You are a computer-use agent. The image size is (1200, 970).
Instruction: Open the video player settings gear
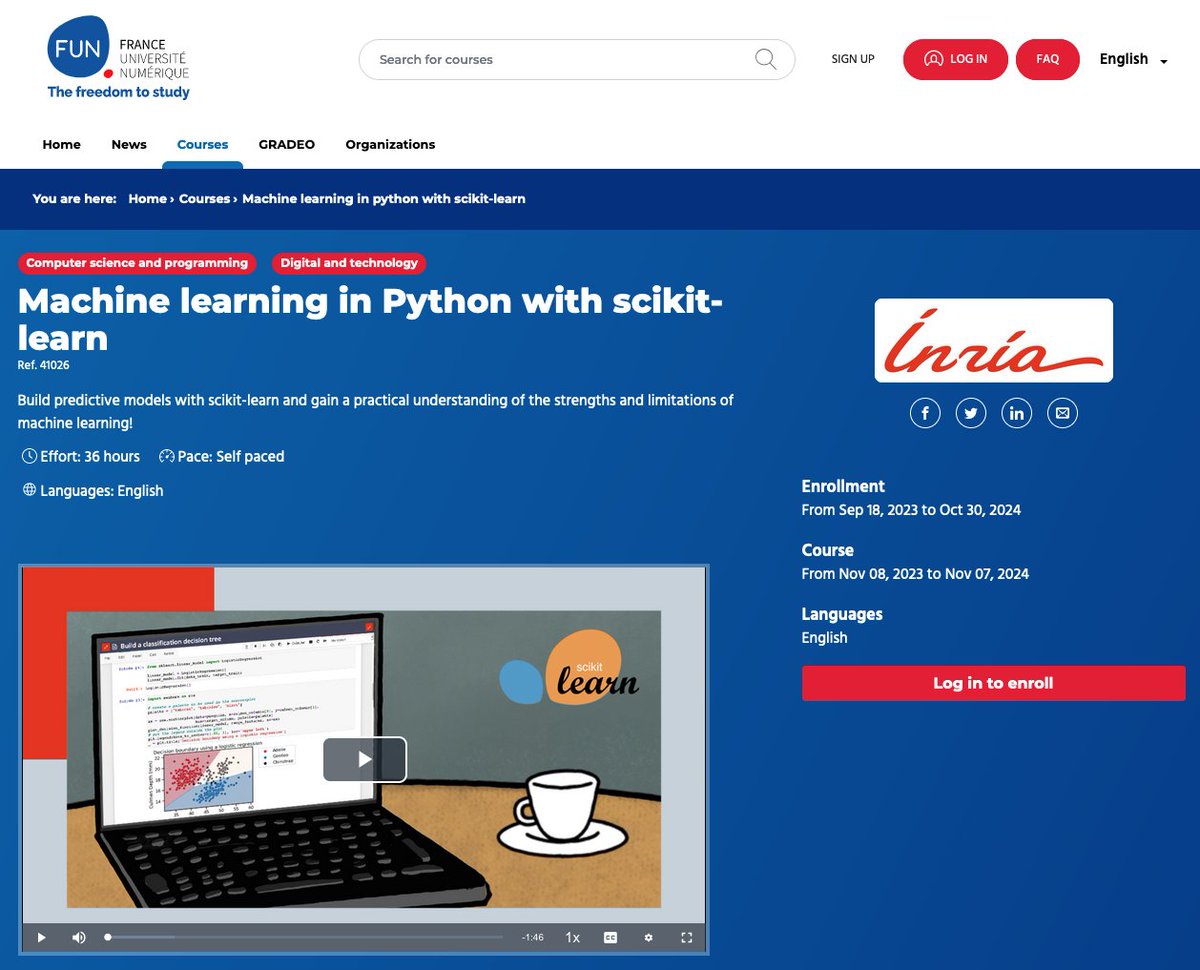(648, 937)
